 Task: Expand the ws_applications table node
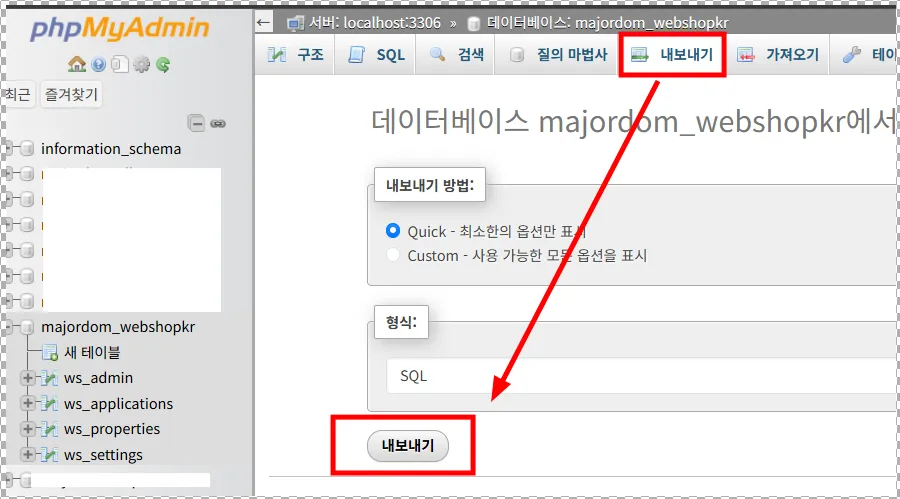coord(27,403)
